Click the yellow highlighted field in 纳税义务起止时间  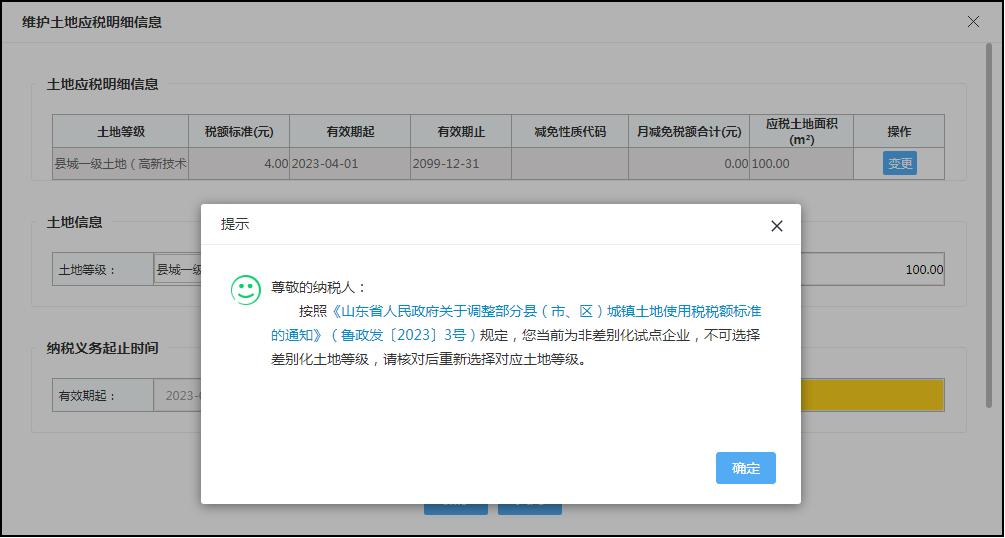click(872, 395)
